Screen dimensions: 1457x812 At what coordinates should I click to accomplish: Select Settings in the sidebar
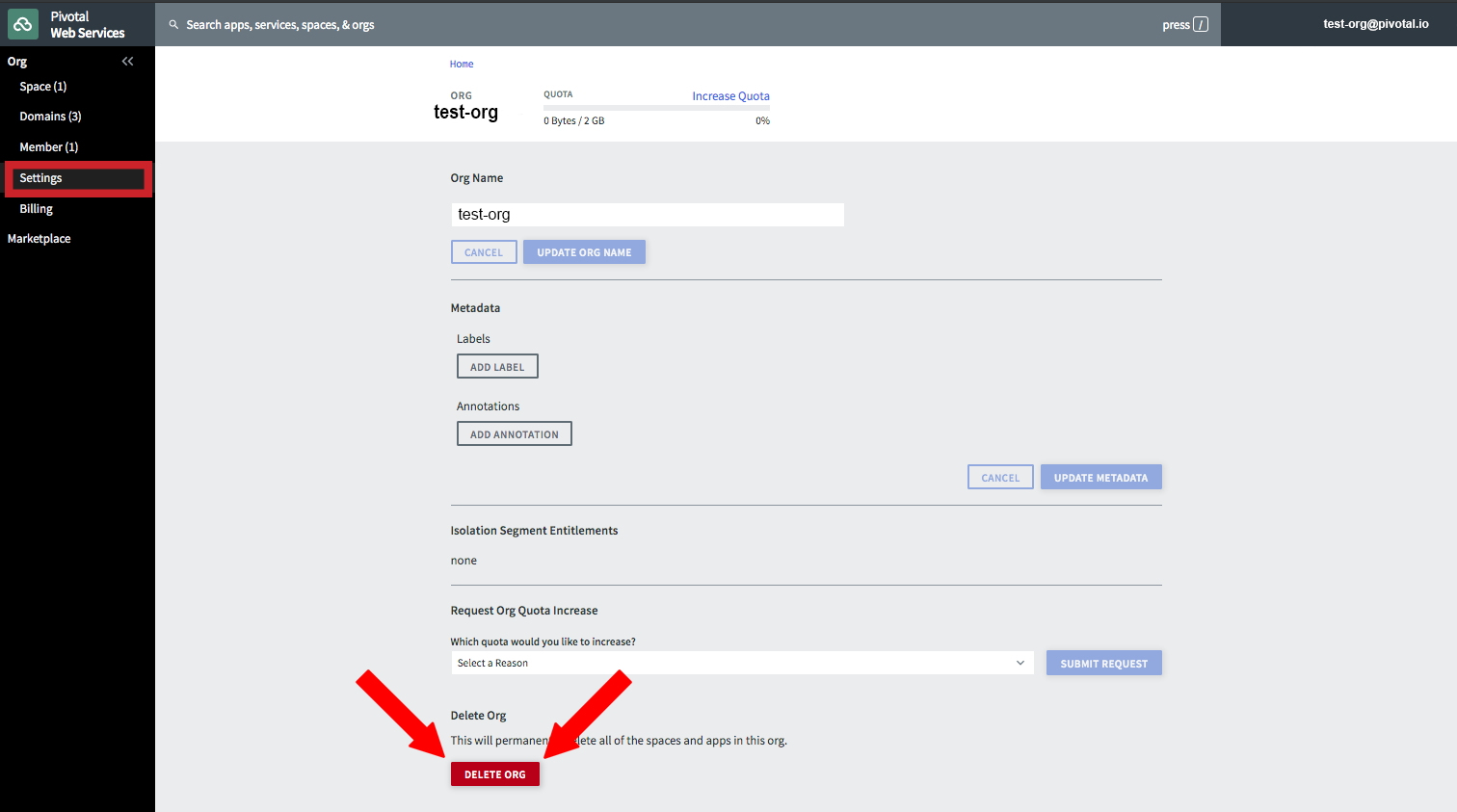coord(40,178)
